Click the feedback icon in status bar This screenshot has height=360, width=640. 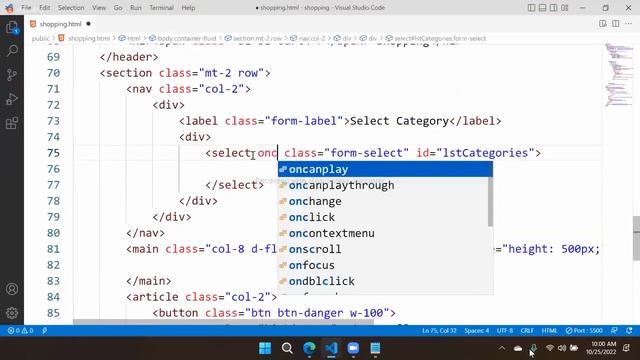coord(614,331)
